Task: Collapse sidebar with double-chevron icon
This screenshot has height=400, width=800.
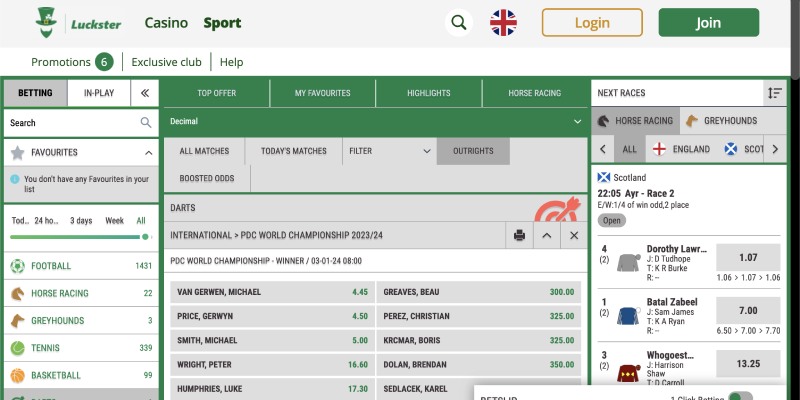Action: [145, 93]
